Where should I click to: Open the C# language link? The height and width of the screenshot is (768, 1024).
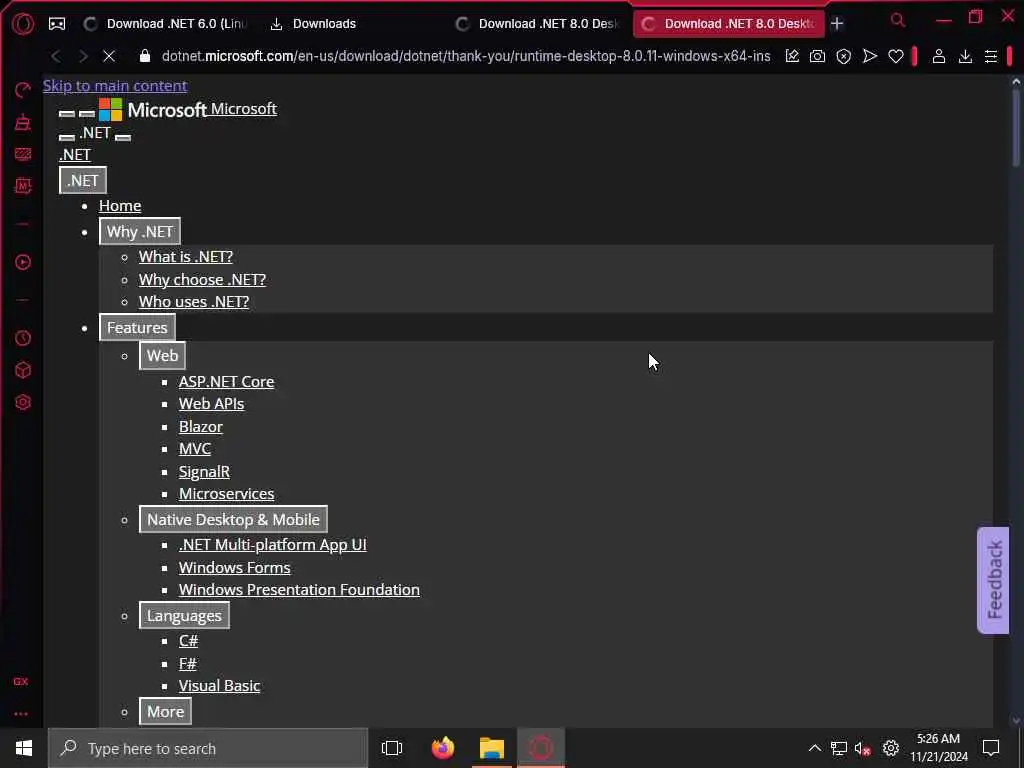tap(189, 641)
